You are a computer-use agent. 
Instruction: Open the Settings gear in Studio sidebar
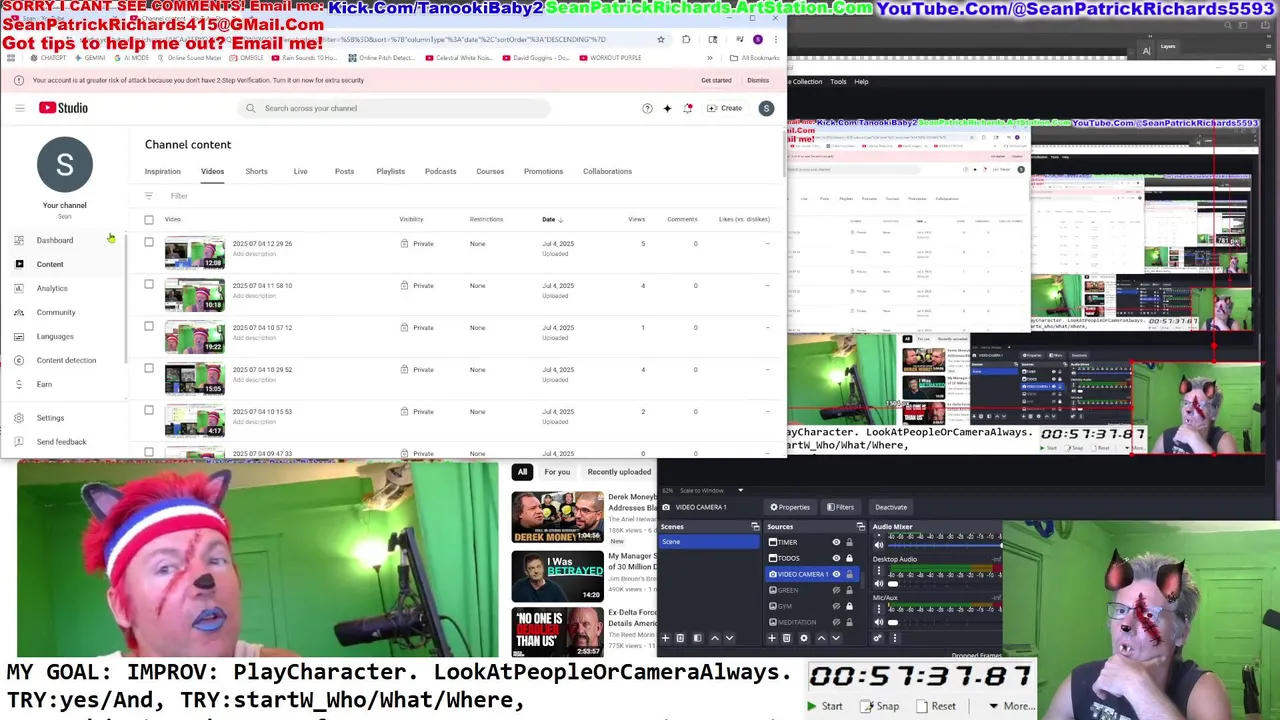tap(19, 418)
